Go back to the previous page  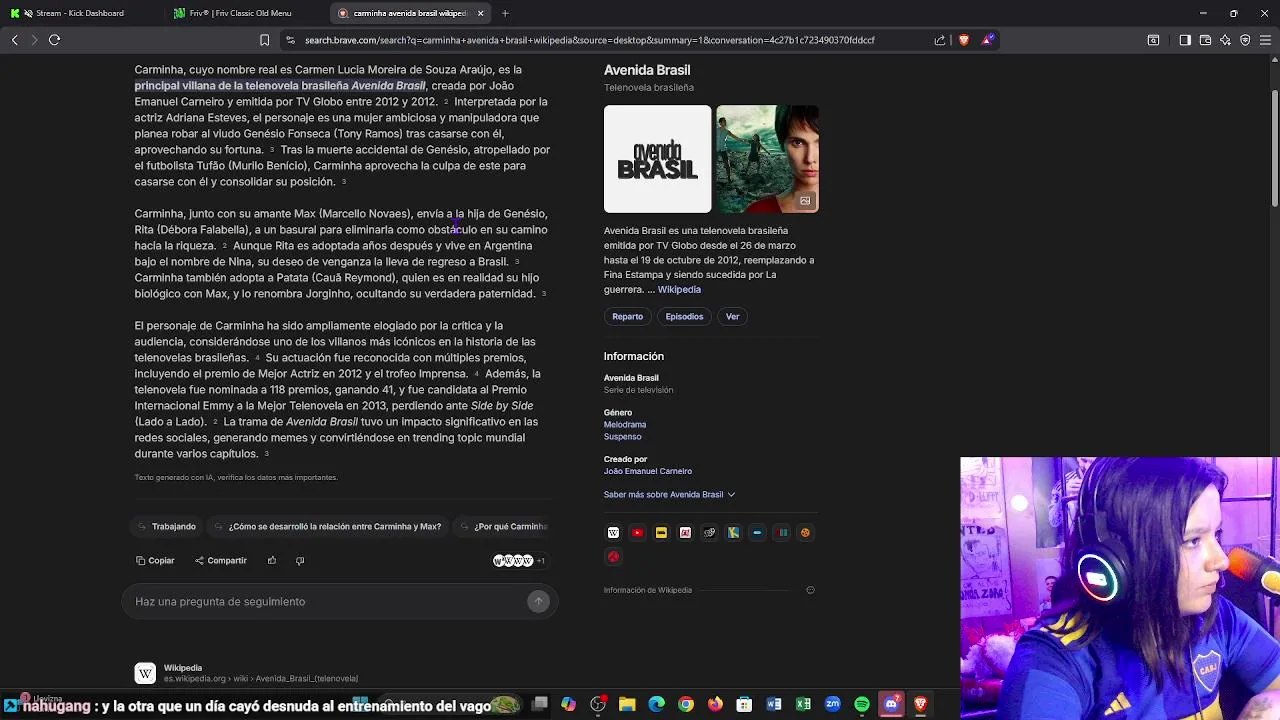click(15, 40)
